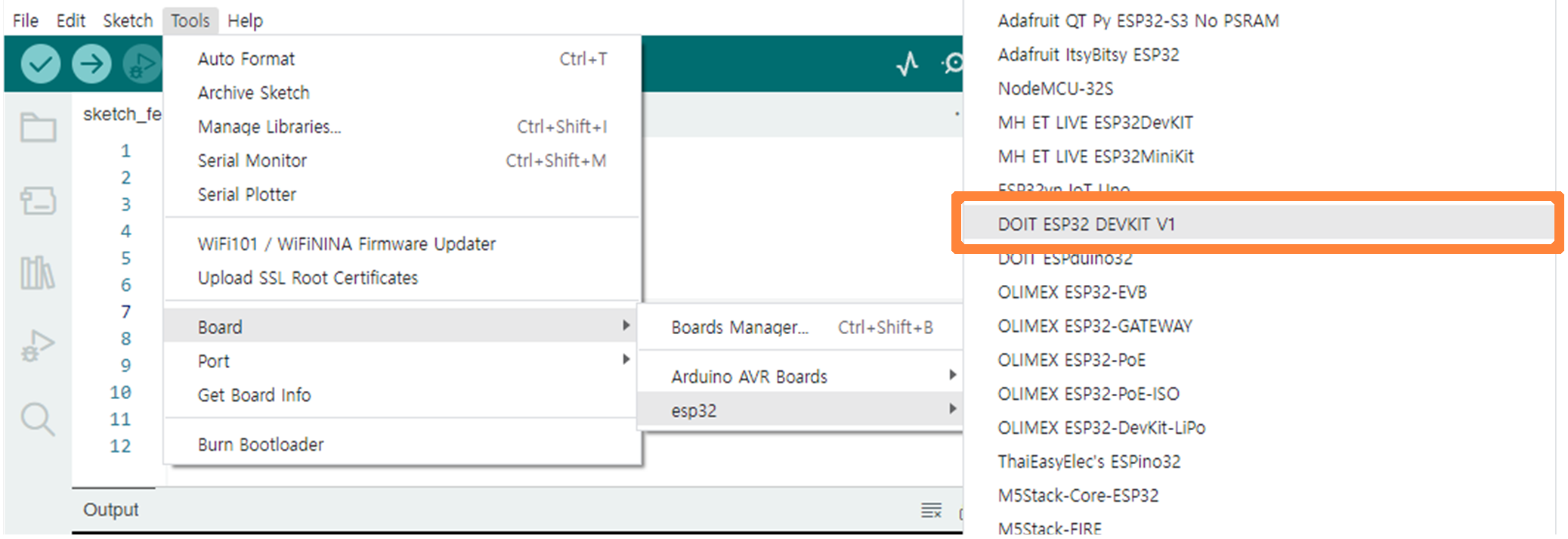The height and width of the screenshot is (539, 1568).
Task: Select ThaiEasyElec's ESPino32 board
Action: coord(1258,461)
